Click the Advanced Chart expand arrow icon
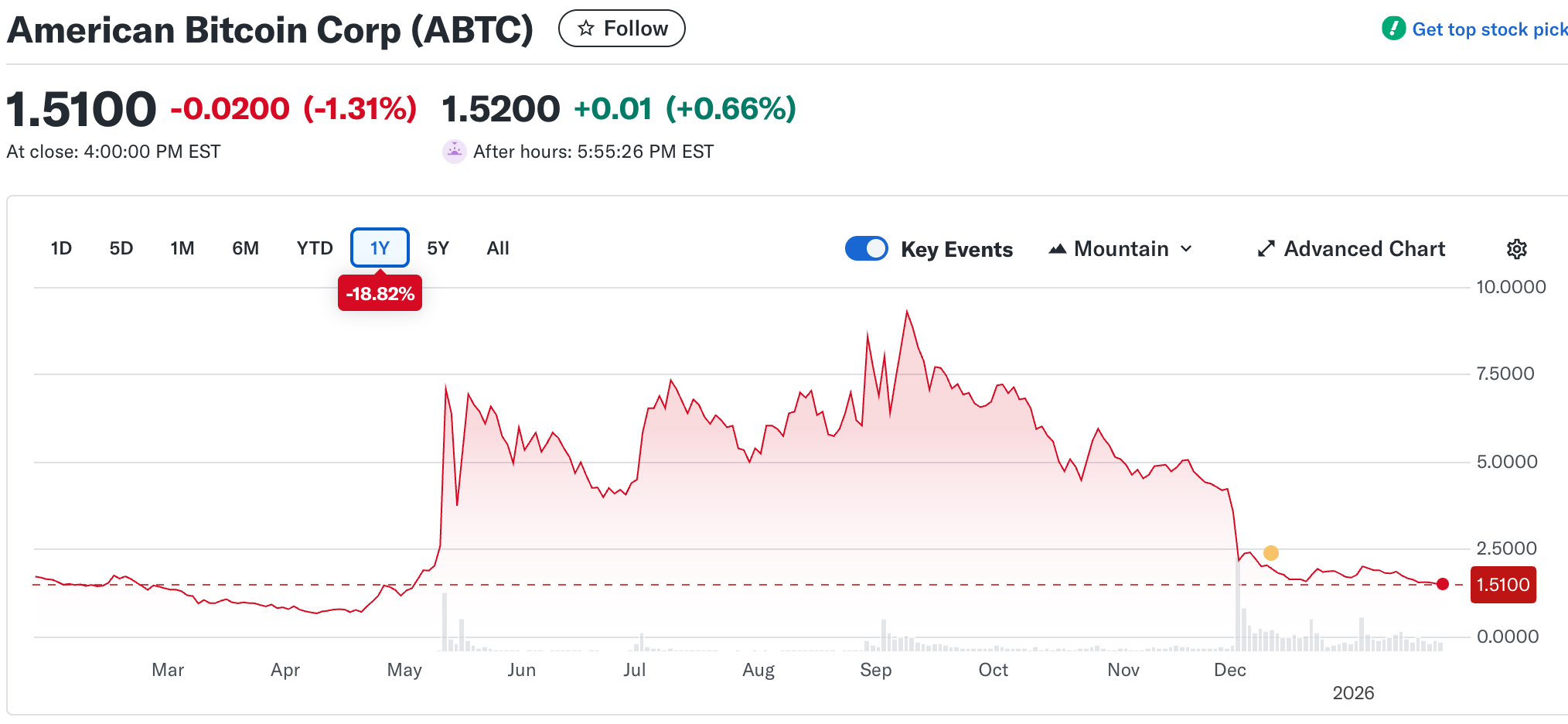 [1266, 249]
